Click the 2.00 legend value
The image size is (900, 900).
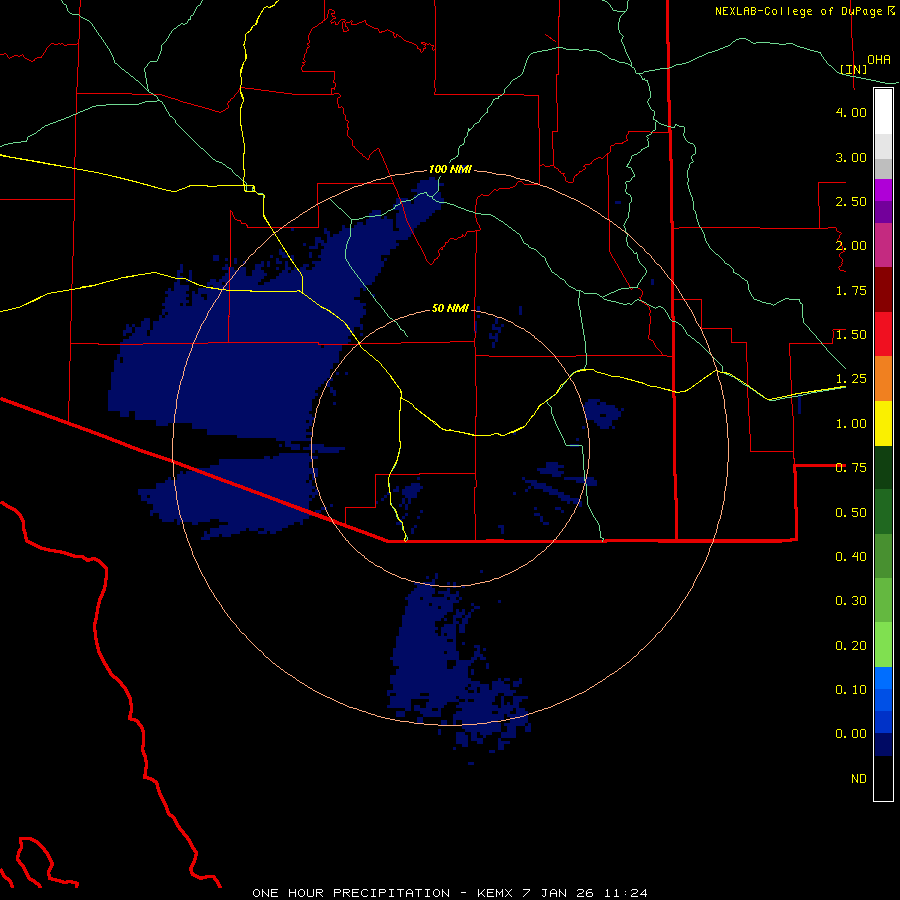[851, 246]
